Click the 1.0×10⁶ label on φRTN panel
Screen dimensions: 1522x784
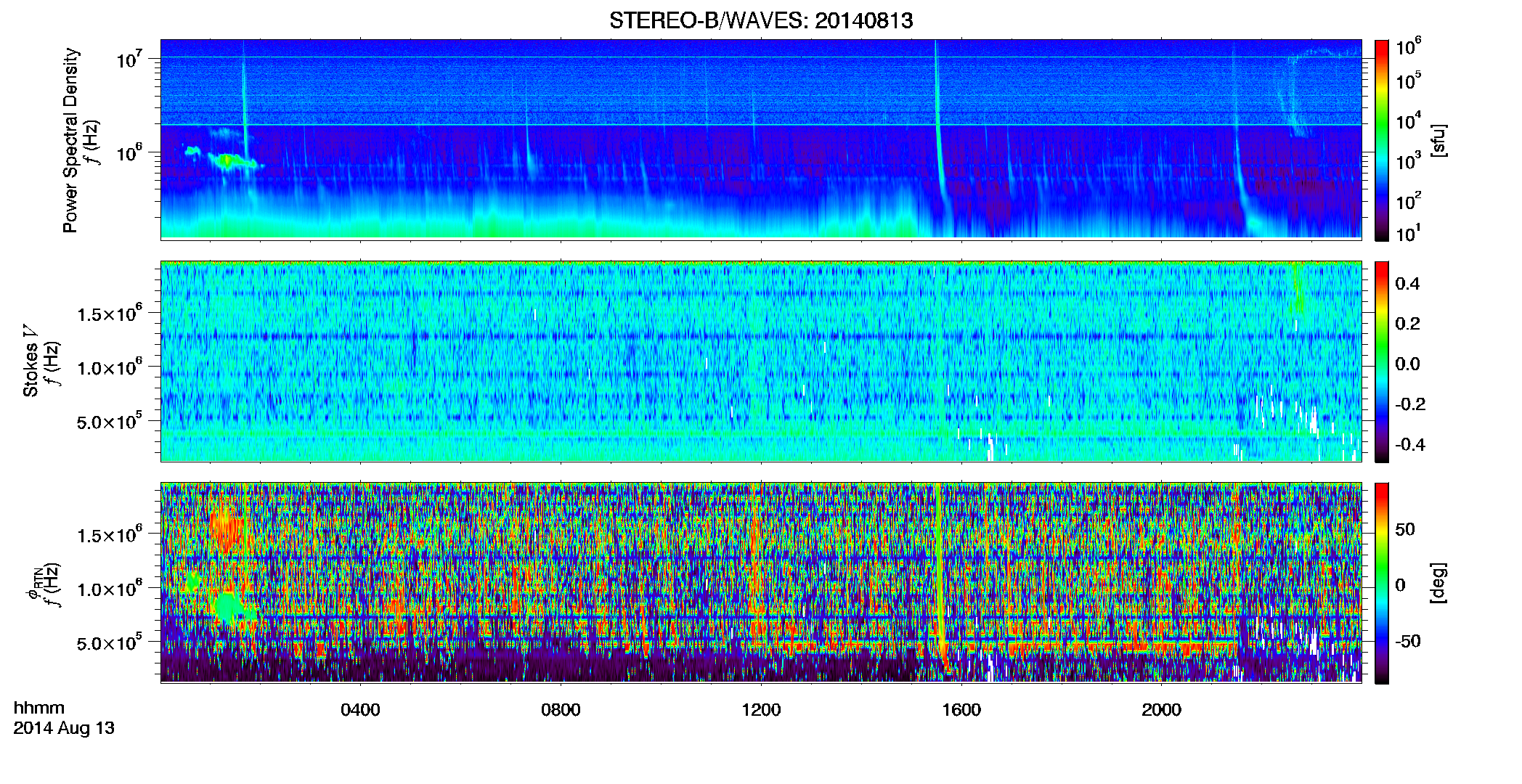point(110,588)
